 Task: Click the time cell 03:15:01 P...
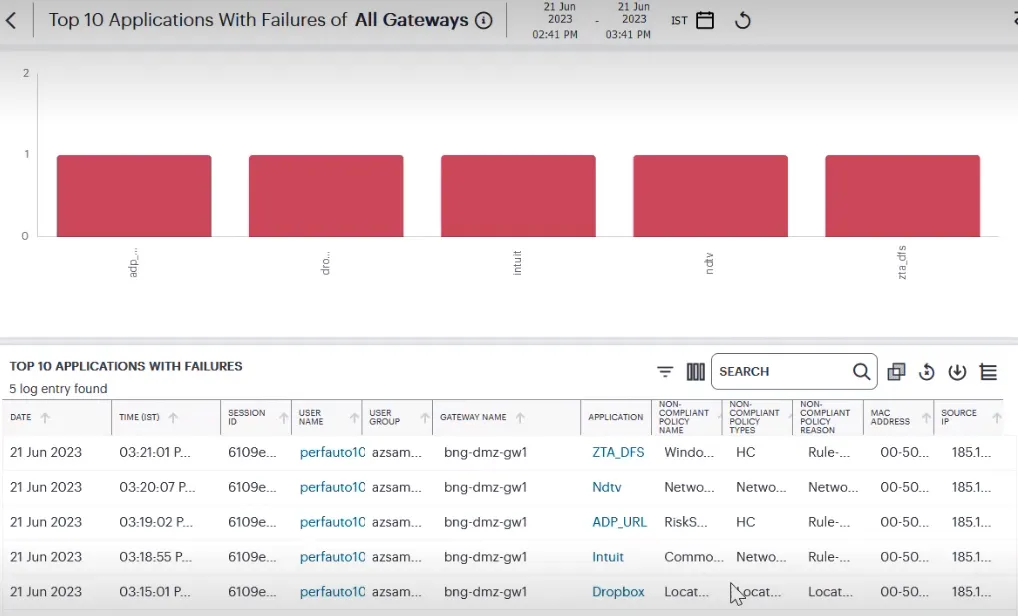click(155, 592)
